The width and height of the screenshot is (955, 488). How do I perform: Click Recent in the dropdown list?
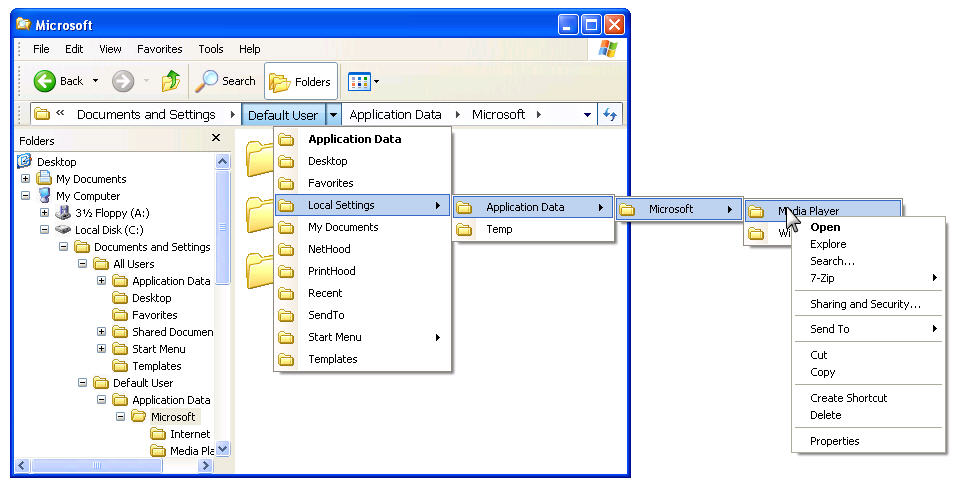coord(362,293)
